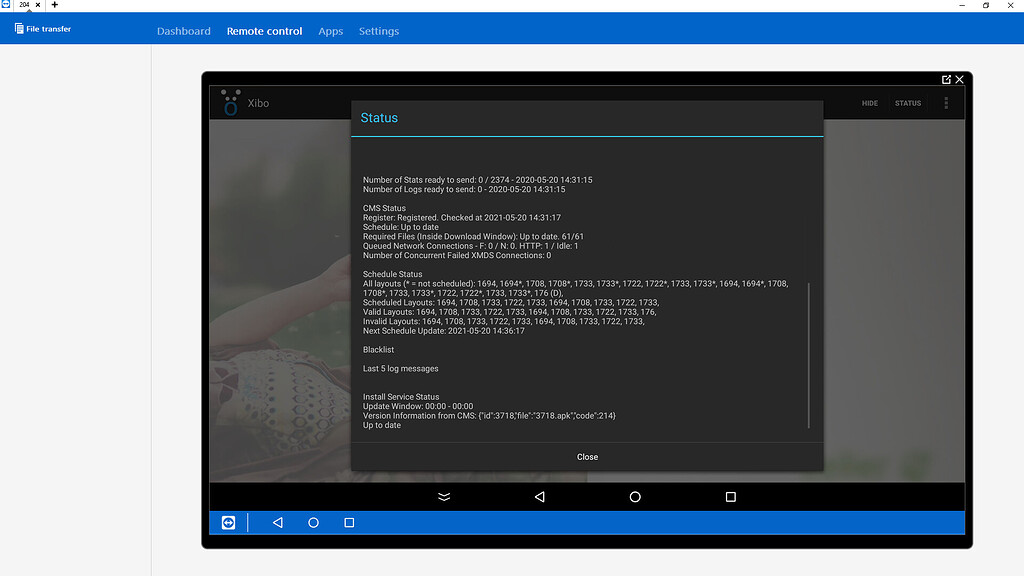Screen dimensions: 1024x576
Task: Tap the Android Home circle on the player nav bar
Action: (634, 497)
